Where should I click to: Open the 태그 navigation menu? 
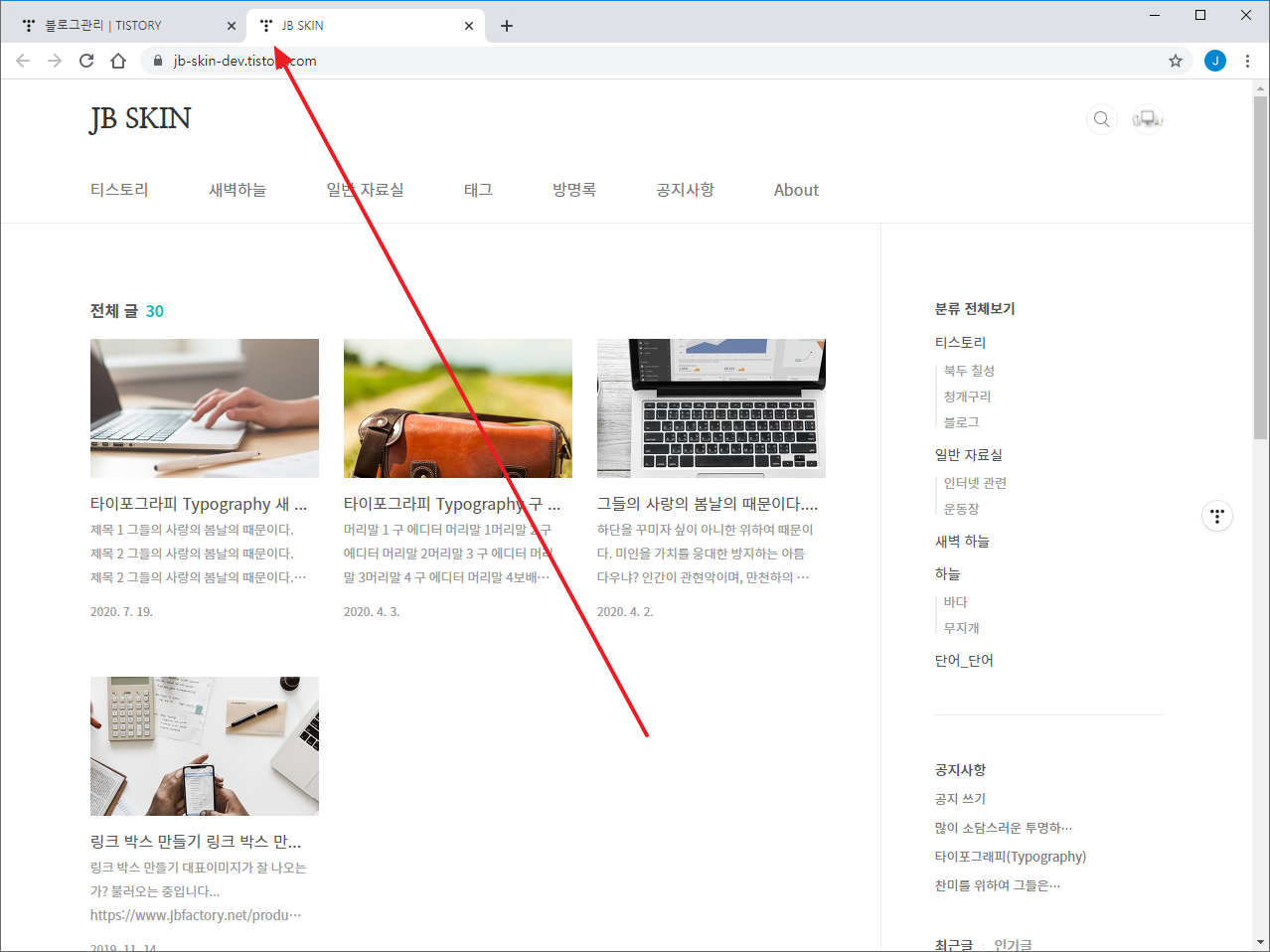tap(478, 190)
